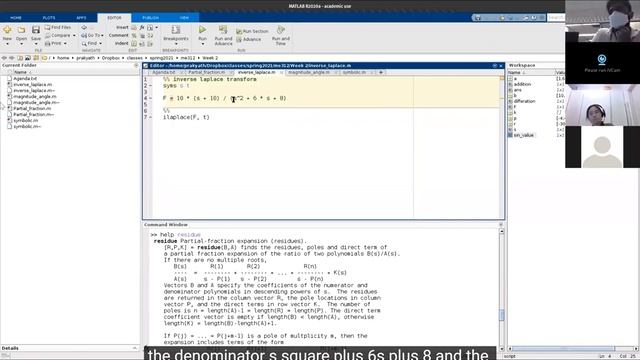Open the New dropdown arrow

[x=7, y=44]
